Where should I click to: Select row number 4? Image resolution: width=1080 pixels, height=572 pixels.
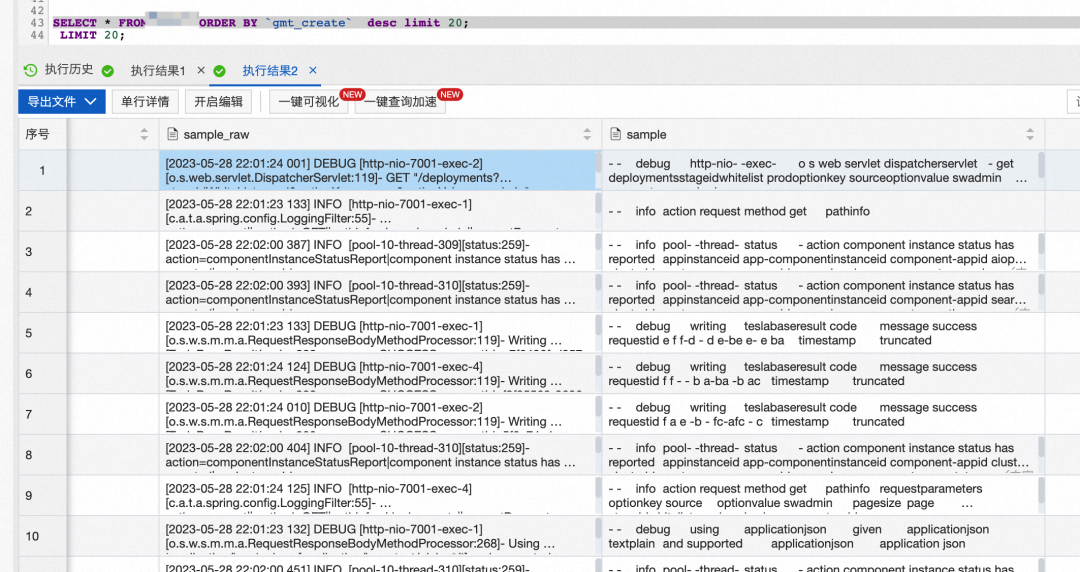pyautogui.click(x=43, y=292)
